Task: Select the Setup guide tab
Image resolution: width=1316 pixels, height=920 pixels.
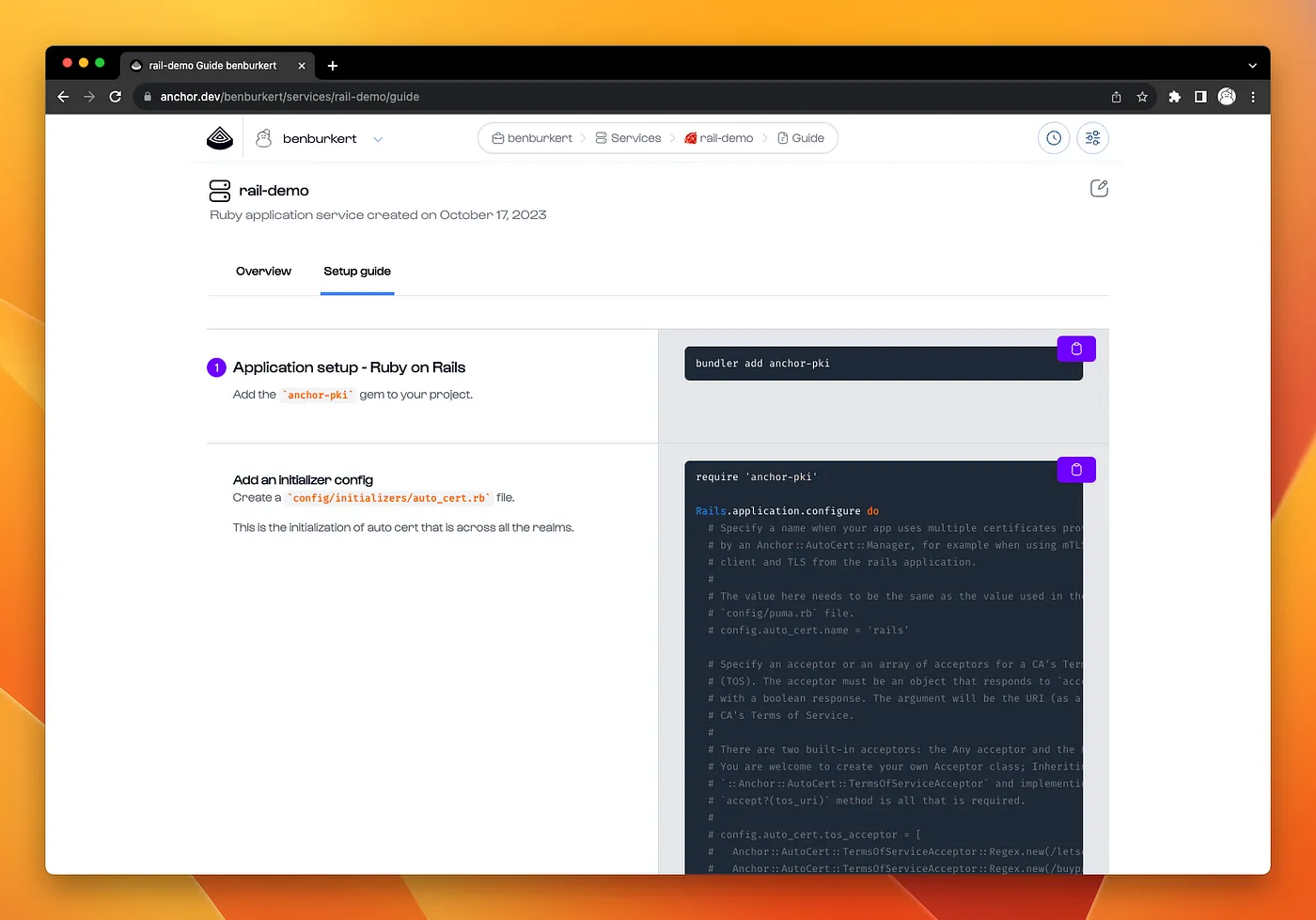Action: pyautogui.click(x=357, y=272)
